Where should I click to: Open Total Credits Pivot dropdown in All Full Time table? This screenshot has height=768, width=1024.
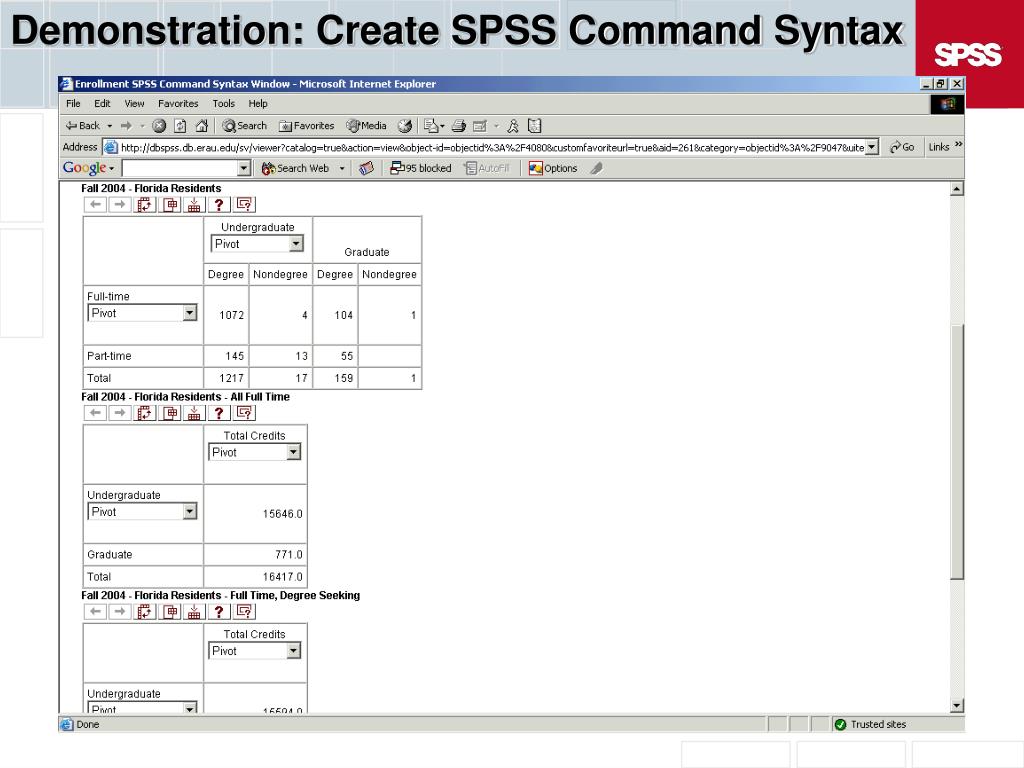click(x=255, y=453)
